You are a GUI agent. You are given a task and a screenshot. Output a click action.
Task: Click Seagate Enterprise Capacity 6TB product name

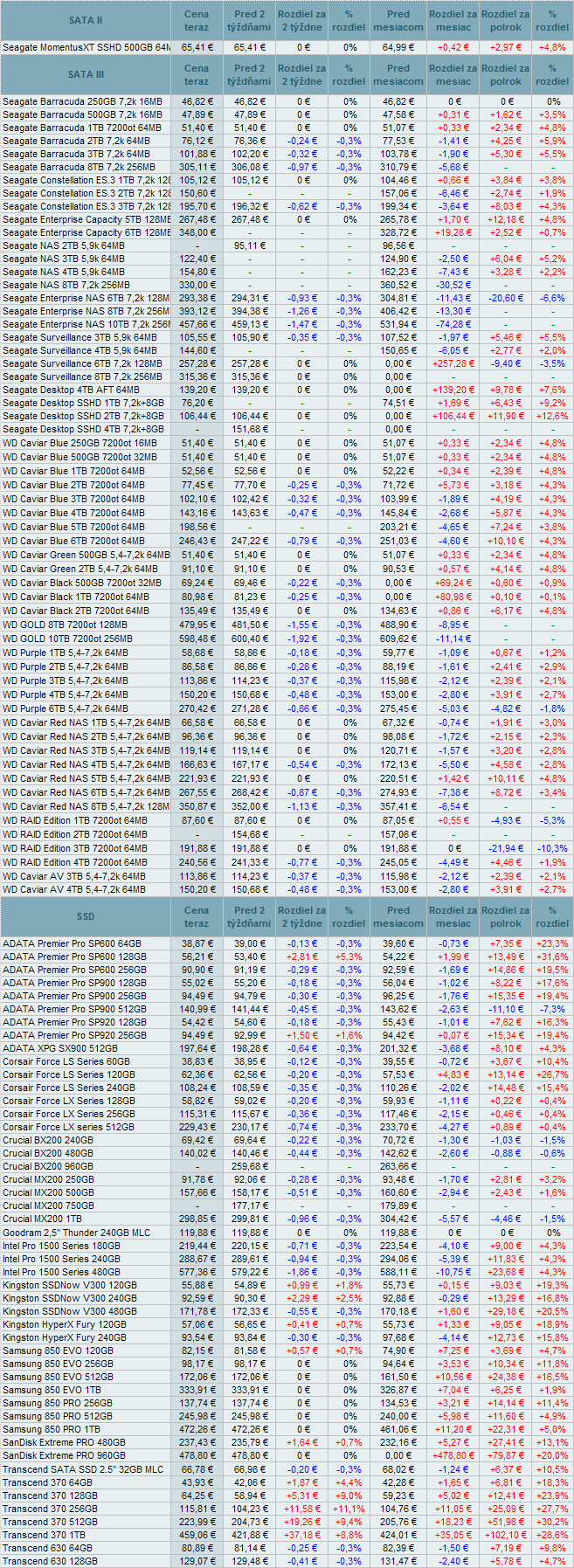(x=86, y=232)
